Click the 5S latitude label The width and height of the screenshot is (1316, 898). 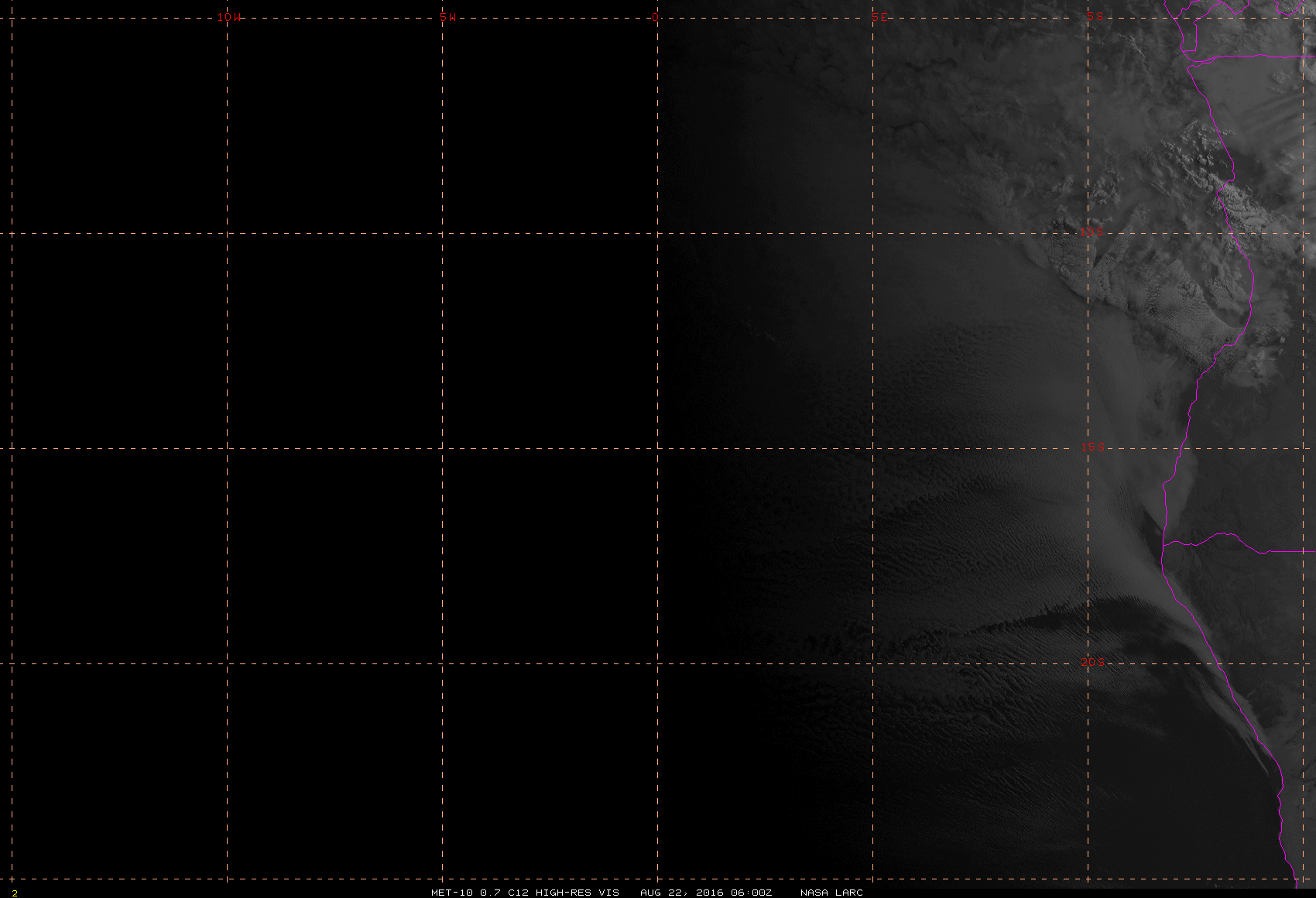pyautogui.click(x=1095, y=15)
